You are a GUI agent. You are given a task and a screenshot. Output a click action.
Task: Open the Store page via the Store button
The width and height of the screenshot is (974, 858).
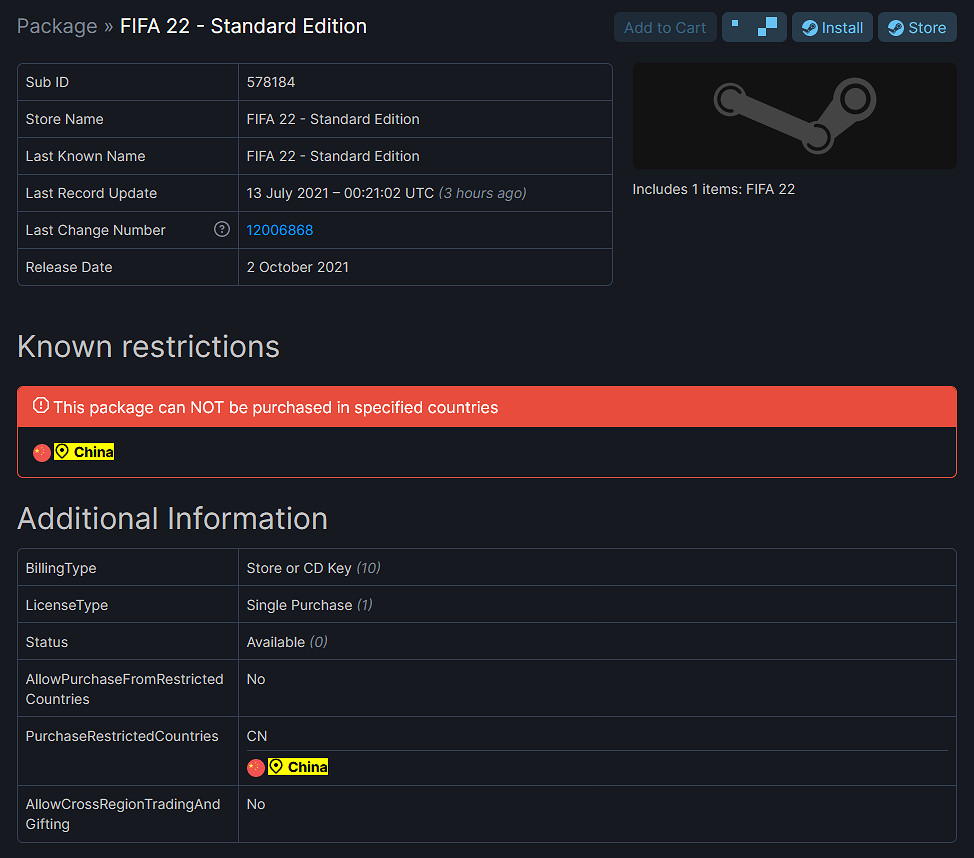(x=917, y=27)
